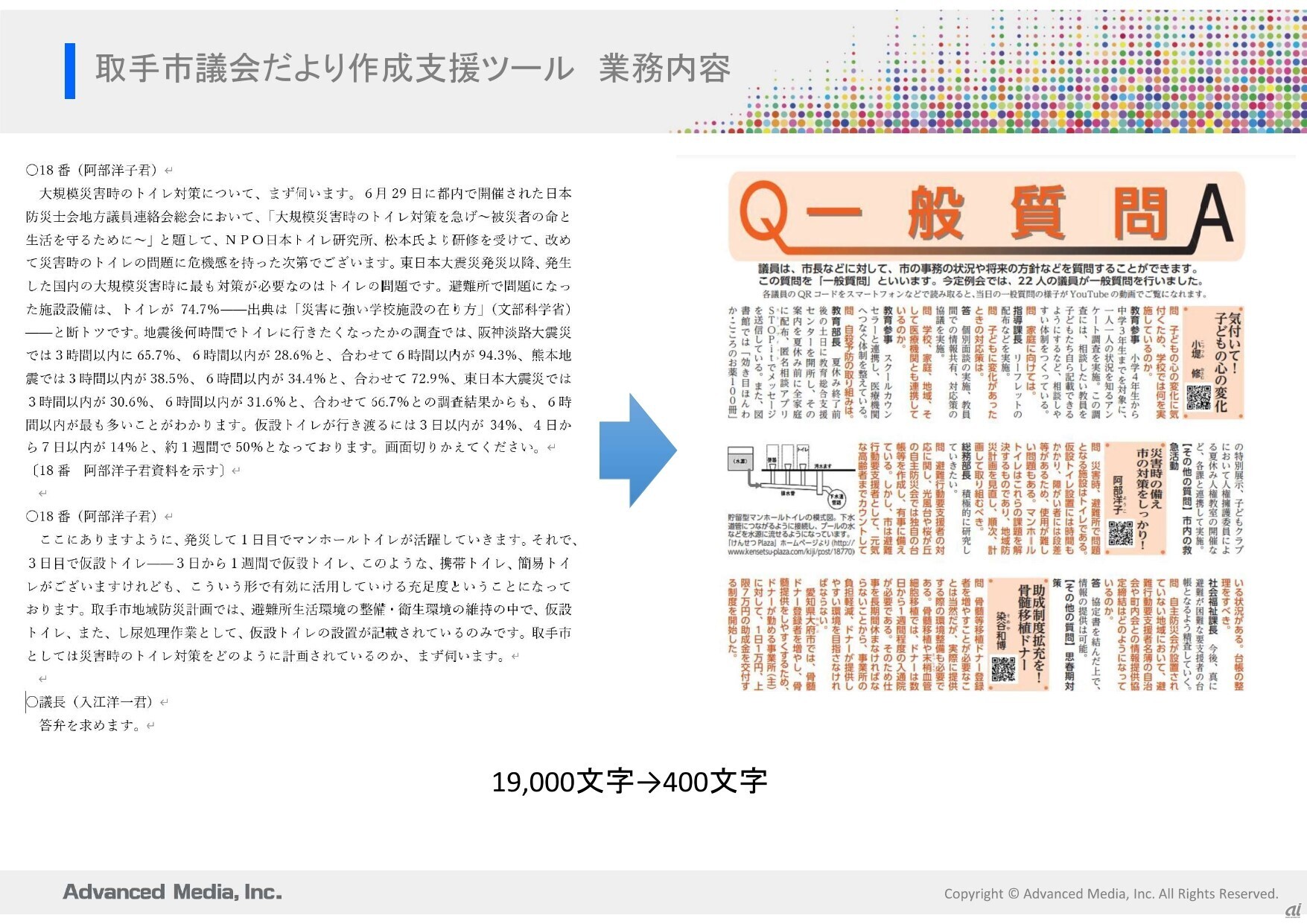1307x924 pixels.
Task: Click the intro line starting '議員は、市長などに対して'
Action: (x=978, y=269)
